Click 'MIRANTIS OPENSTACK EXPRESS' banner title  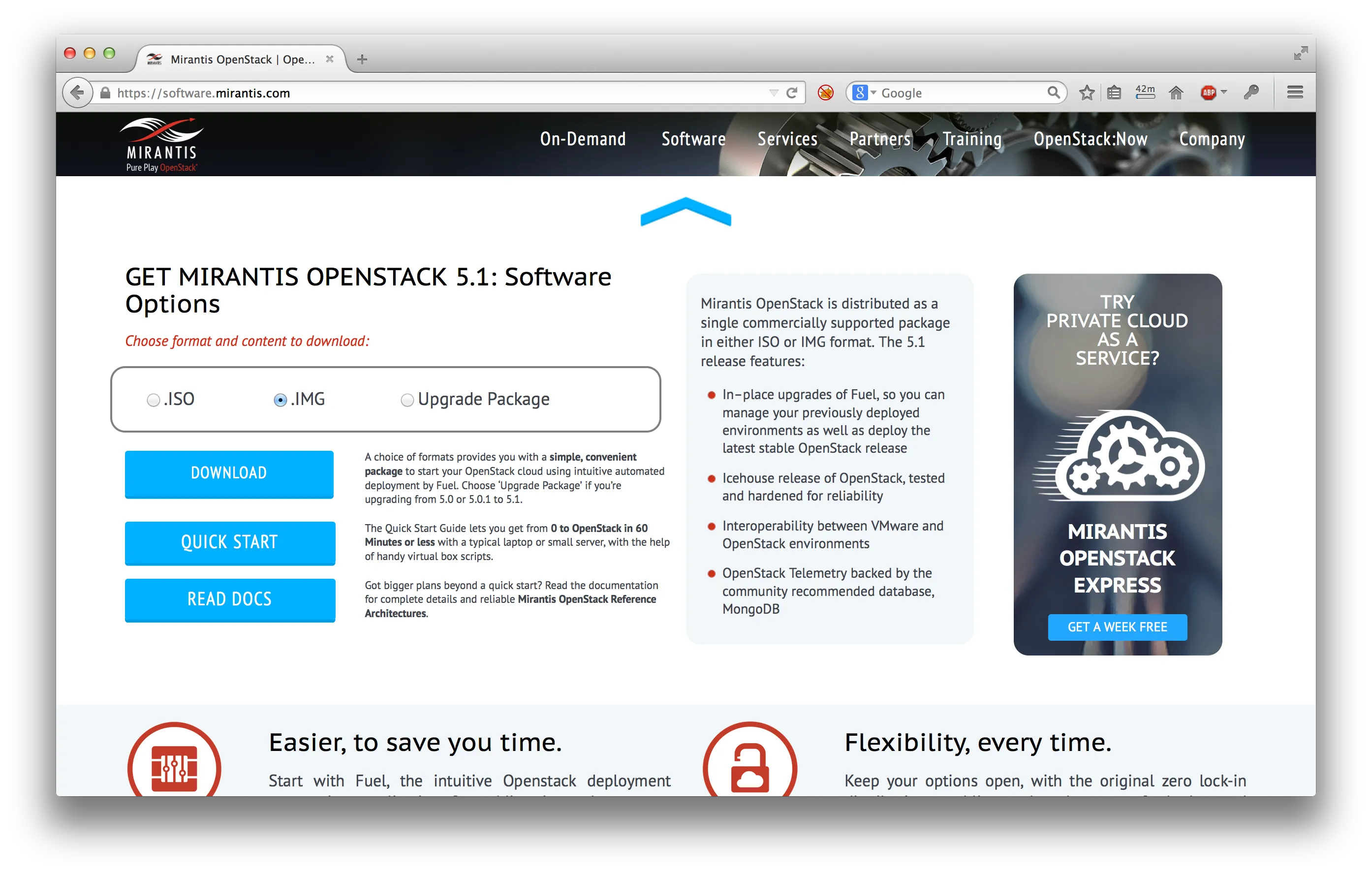tap(1117, 559)
